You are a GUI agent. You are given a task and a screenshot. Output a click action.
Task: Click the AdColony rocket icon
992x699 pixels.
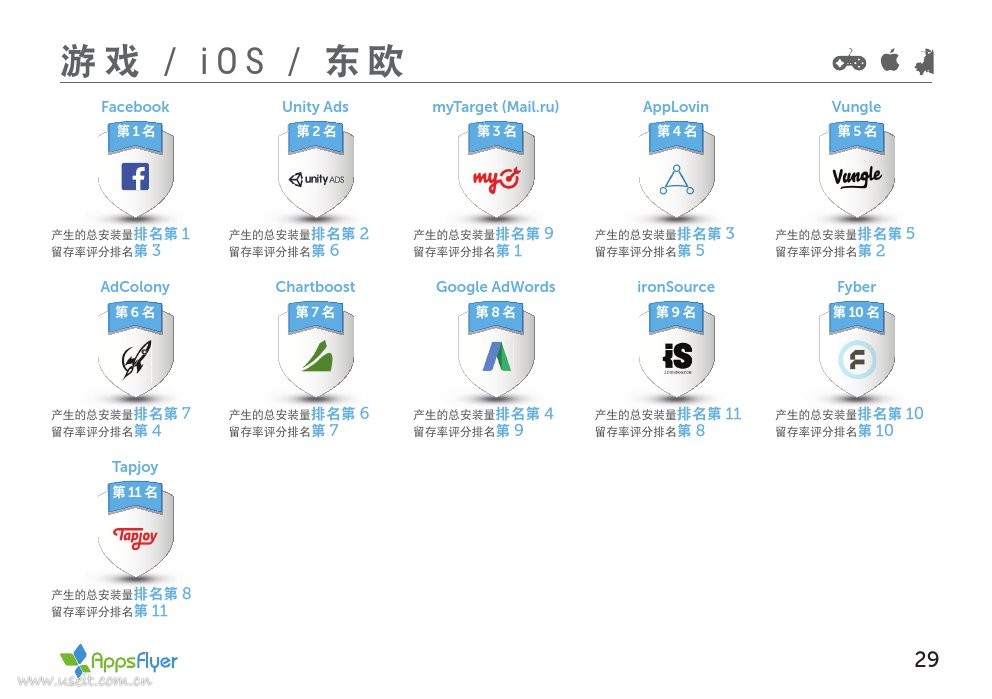(136, 358)
